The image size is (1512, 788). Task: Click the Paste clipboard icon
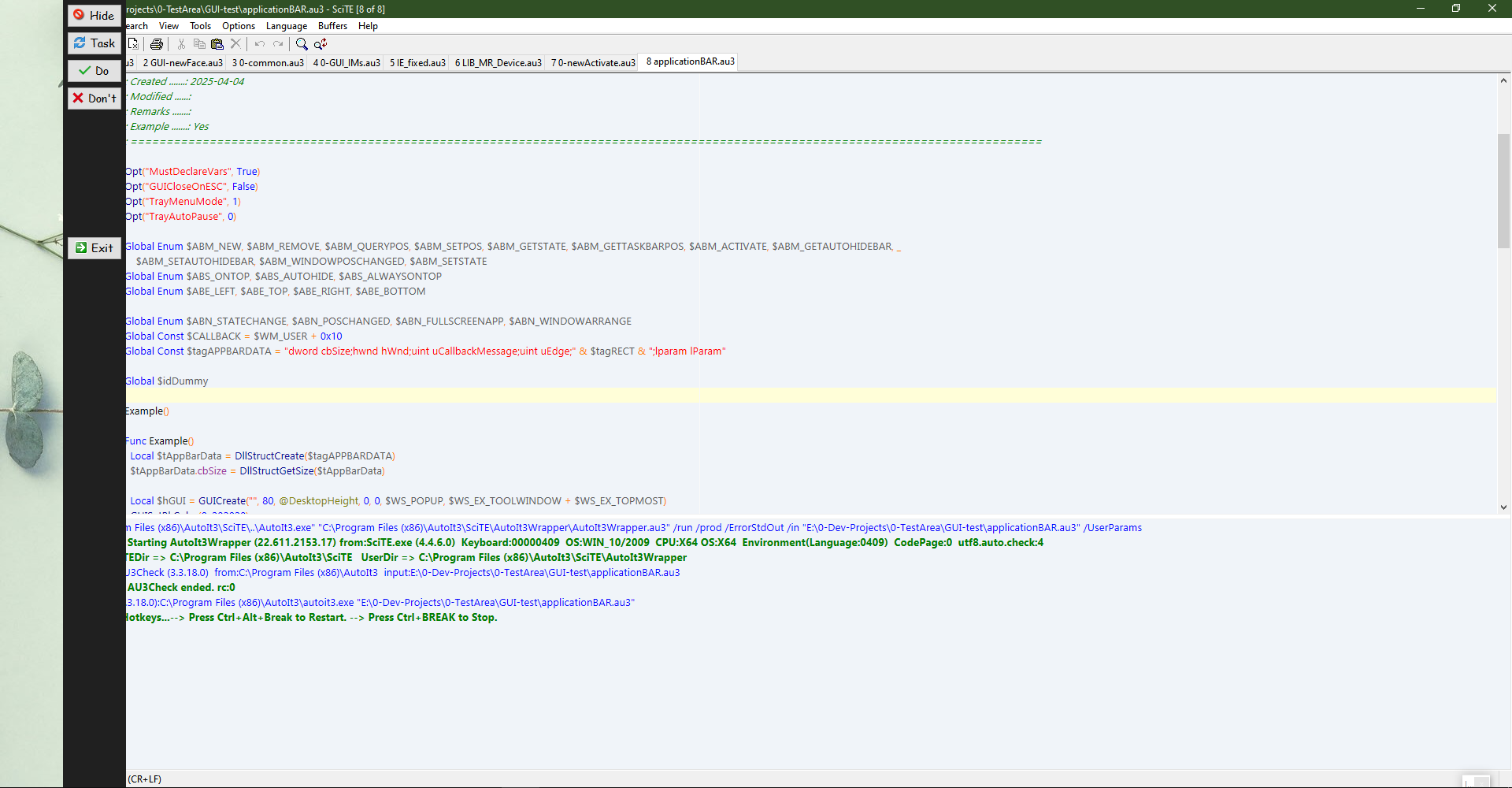click(217, 44)
